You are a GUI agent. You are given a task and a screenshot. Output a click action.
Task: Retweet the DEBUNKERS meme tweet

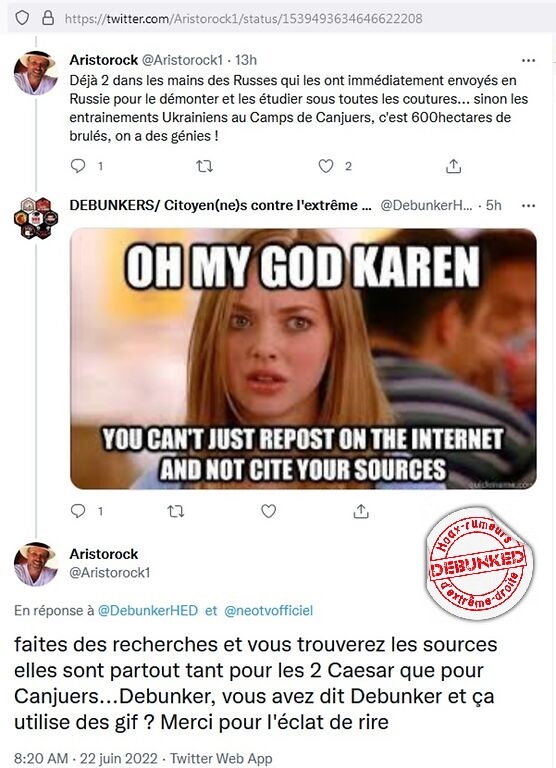pyautogui.click(x=176, y=512)
